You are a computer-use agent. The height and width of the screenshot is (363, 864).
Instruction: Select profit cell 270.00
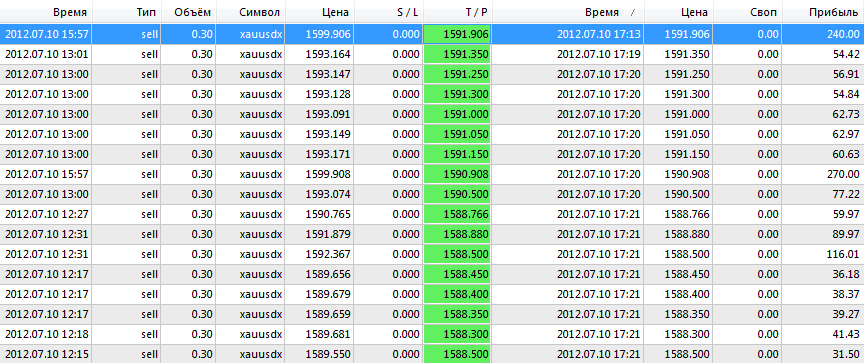[x=823, y=174]
